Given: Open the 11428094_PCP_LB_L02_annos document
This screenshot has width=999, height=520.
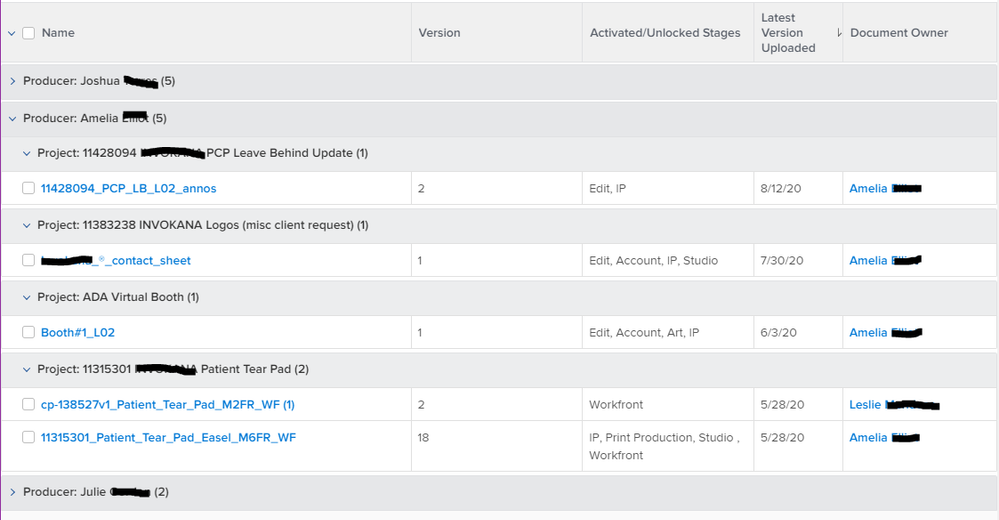Looking at the screenshot, I should click(x=128, y=188).
